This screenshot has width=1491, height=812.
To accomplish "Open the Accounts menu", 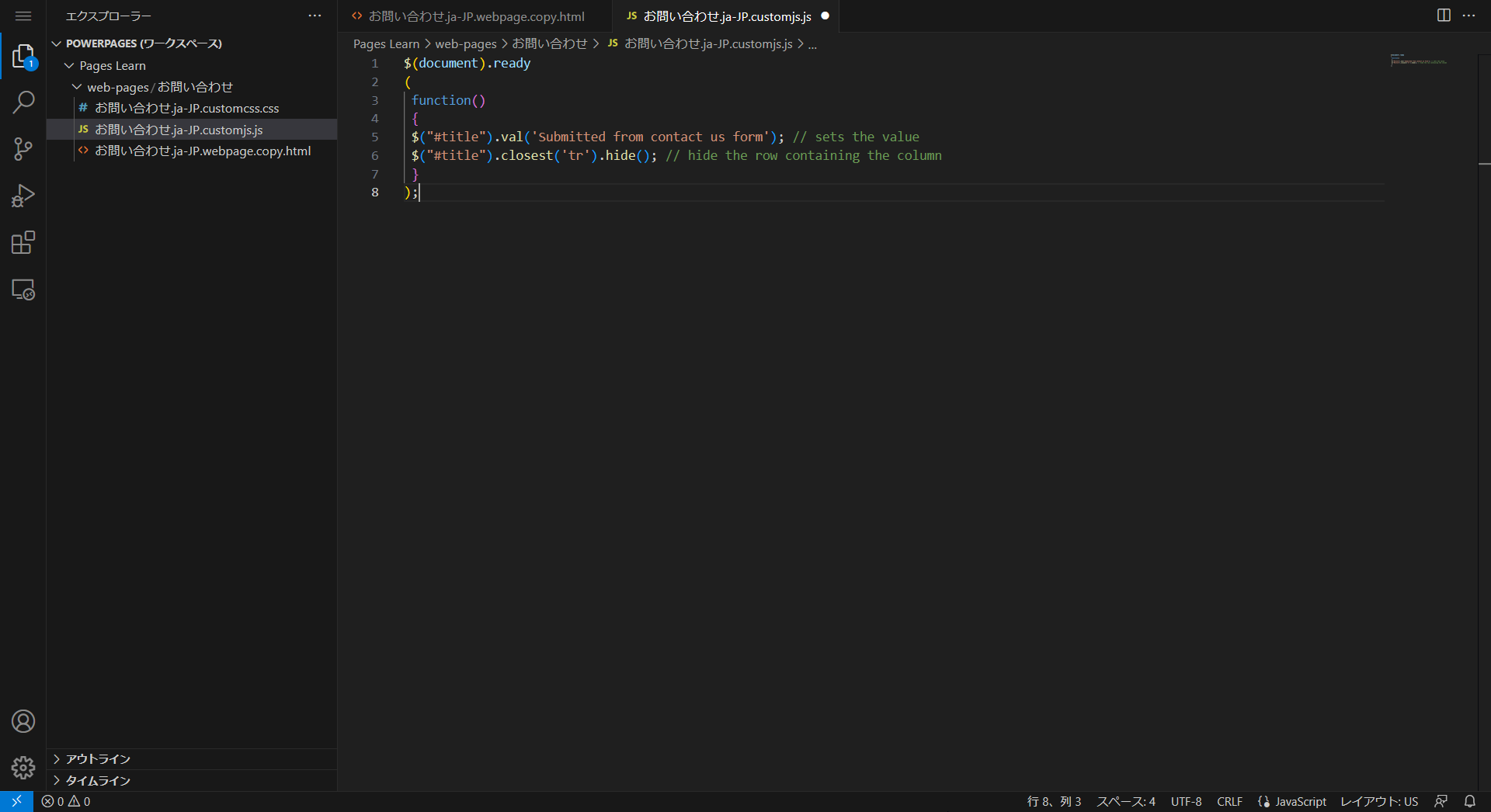I will tap(23, 721).
